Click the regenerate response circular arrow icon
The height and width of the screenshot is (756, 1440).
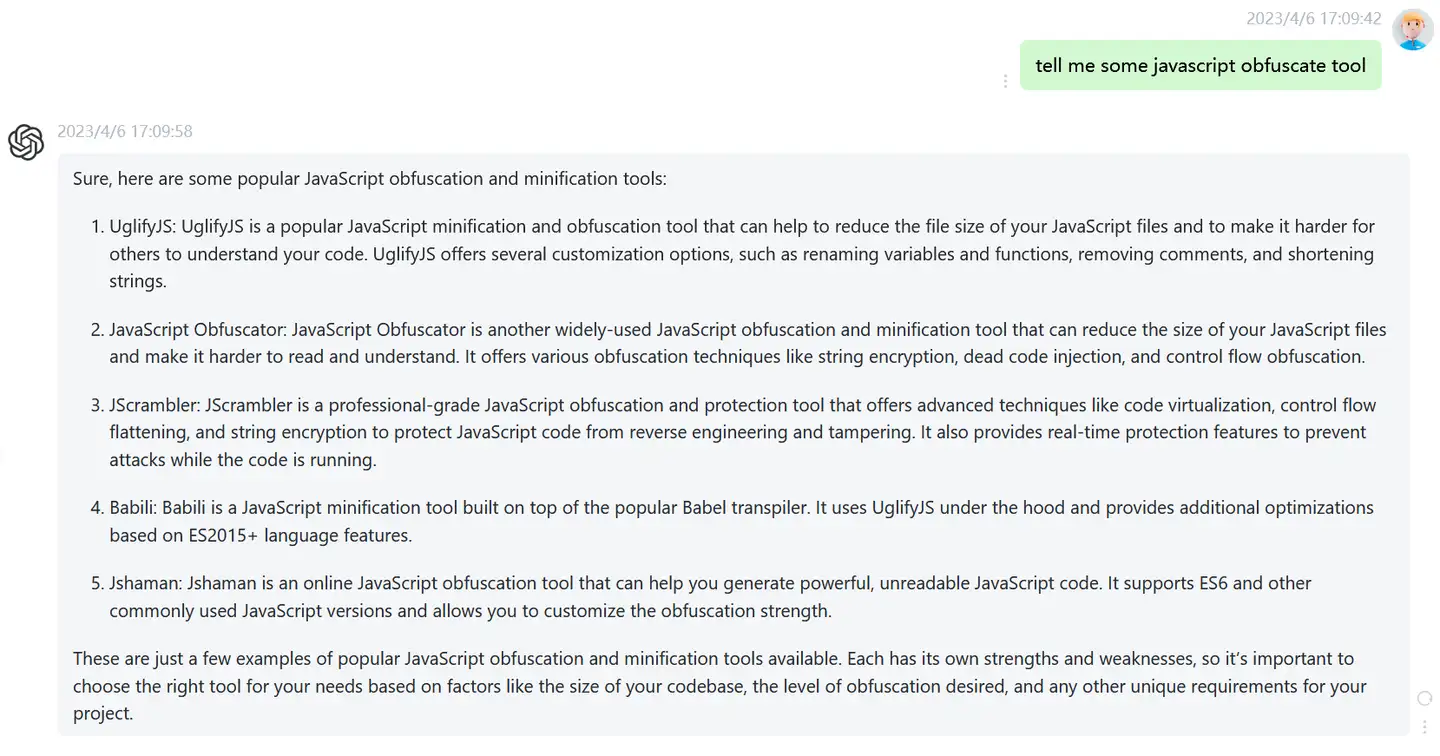1425,698
